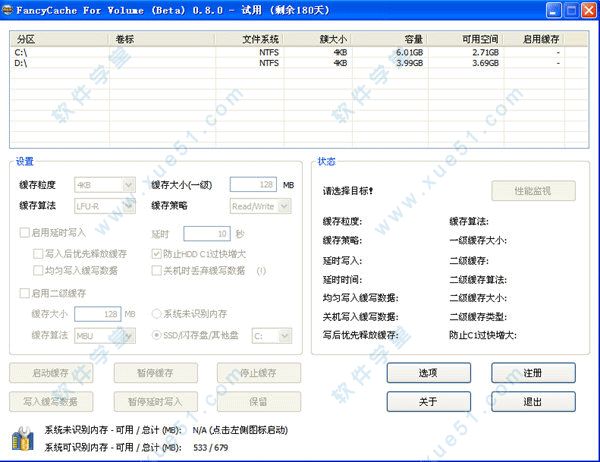Click the memory tool icon at bottom left
Image resolution: width=600 pixels, height=462 pixels.
pos(23,439)
